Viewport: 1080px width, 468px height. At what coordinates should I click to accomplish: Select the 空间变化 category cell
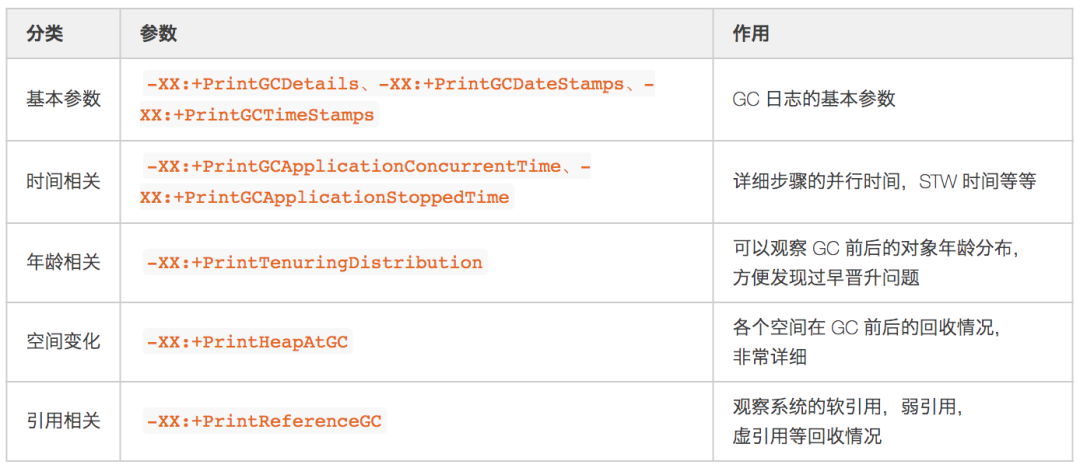[x=63, y=341]
